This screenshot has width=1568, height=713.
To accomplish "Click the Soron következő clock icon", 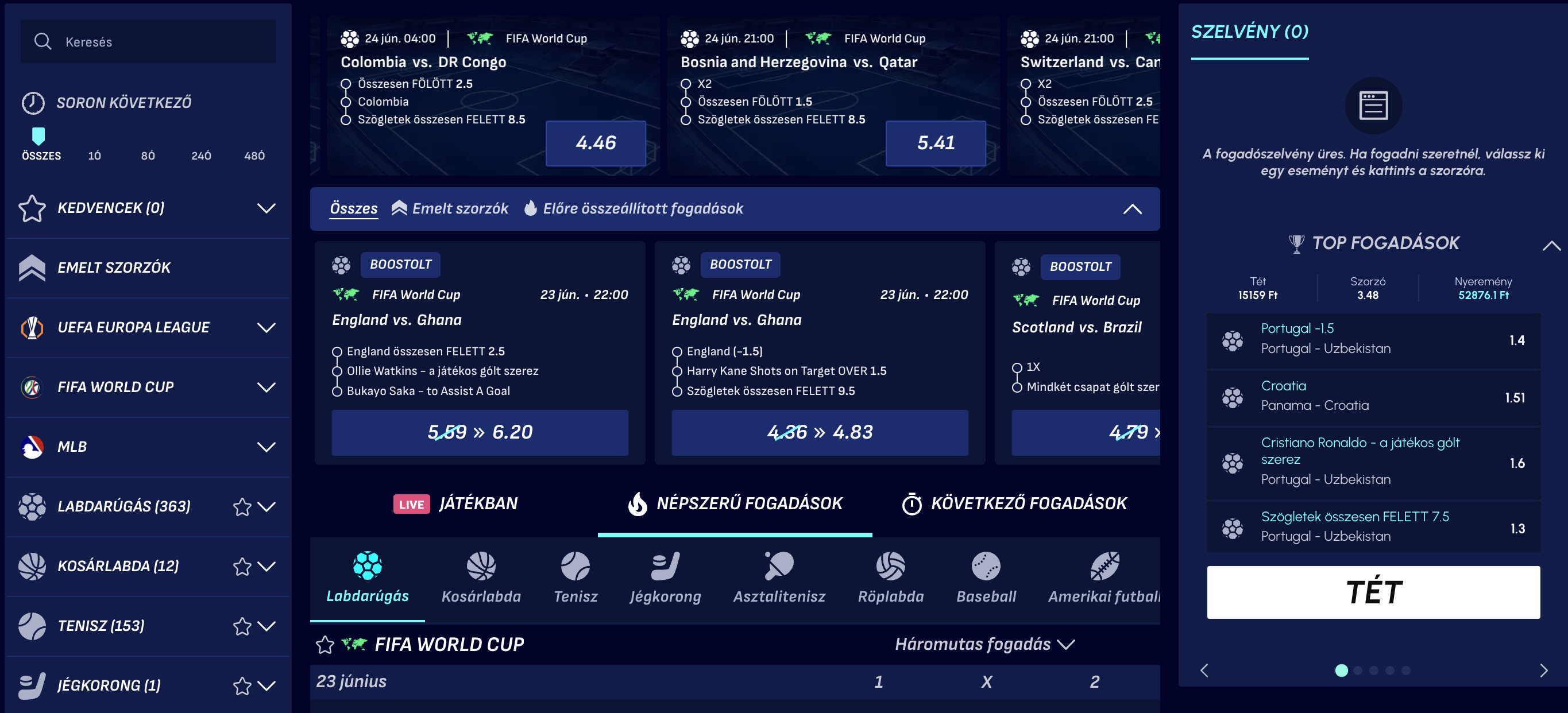I will (33, 103).
